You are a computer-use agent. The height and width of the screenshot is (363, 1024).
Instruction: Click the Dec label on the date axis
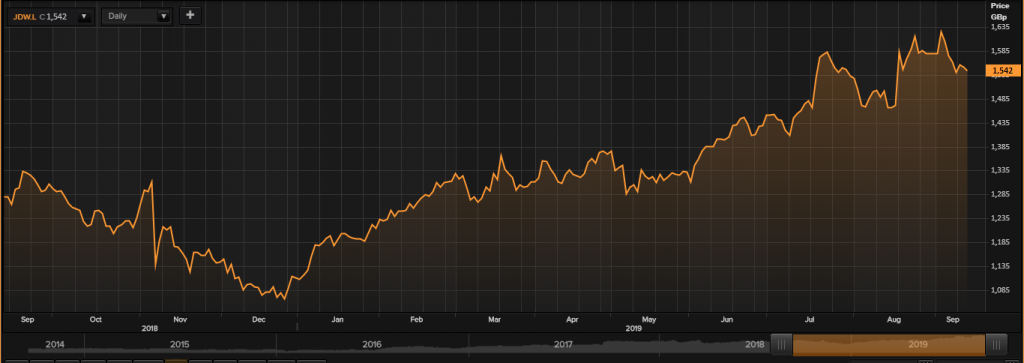(x=259, y=320)
